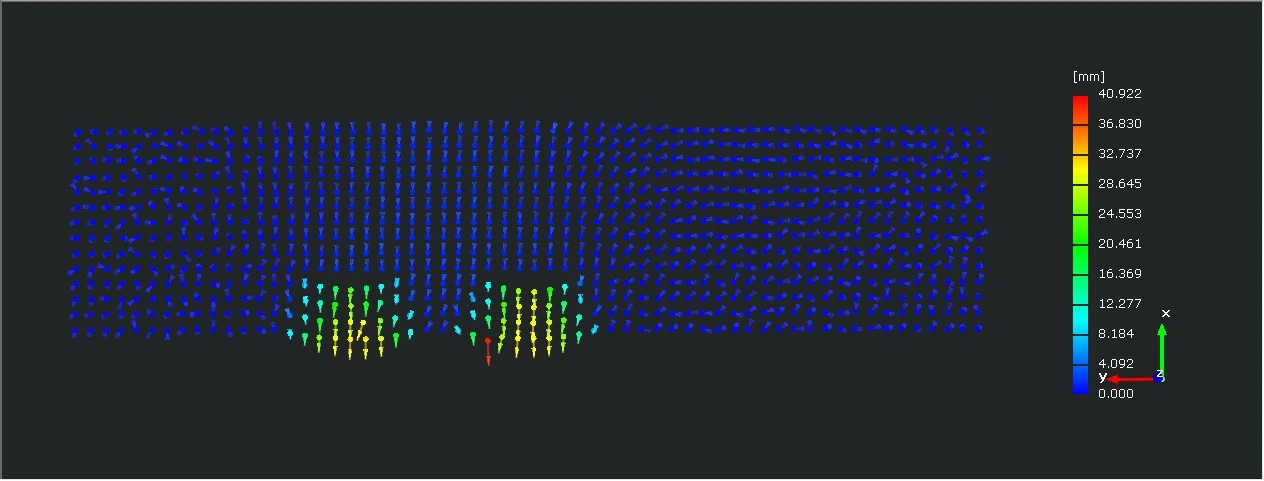
Task: Click the 'x' axis label
Action: coord(1165,313)
